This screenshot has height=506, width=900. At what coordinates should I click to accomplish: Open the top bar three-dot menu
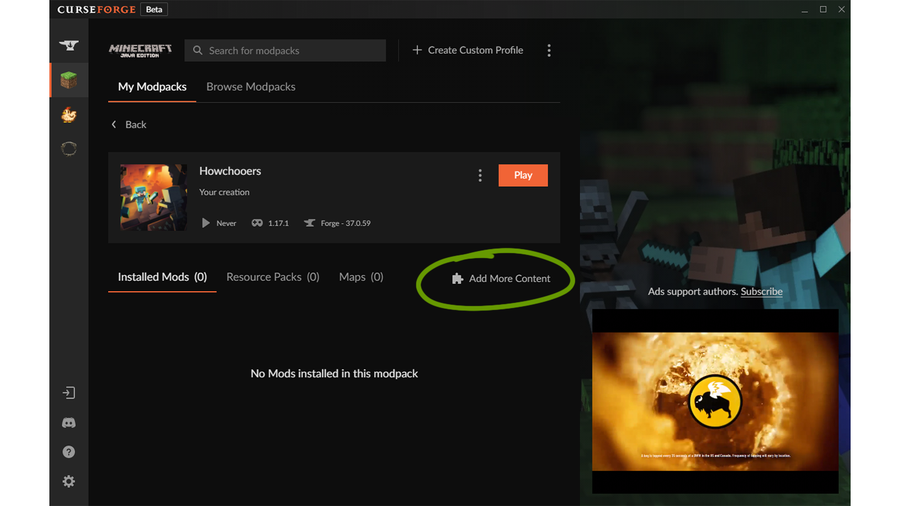549,50
